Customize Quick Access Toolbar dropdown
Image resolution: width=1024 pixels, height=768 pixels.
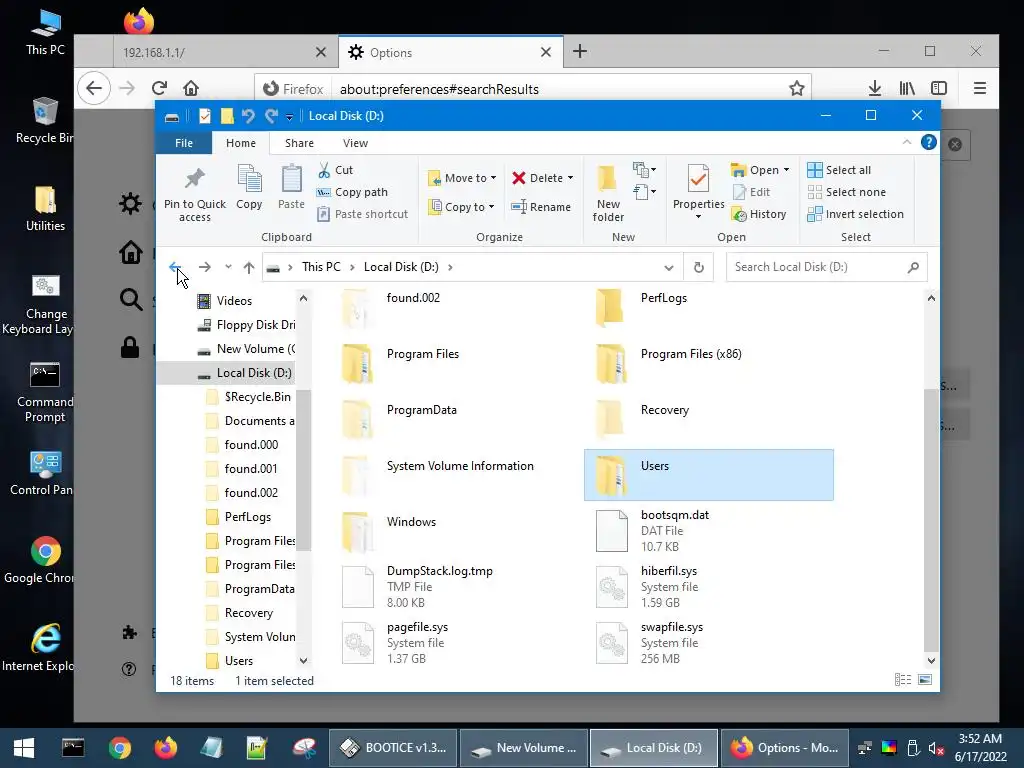[289, 117]
